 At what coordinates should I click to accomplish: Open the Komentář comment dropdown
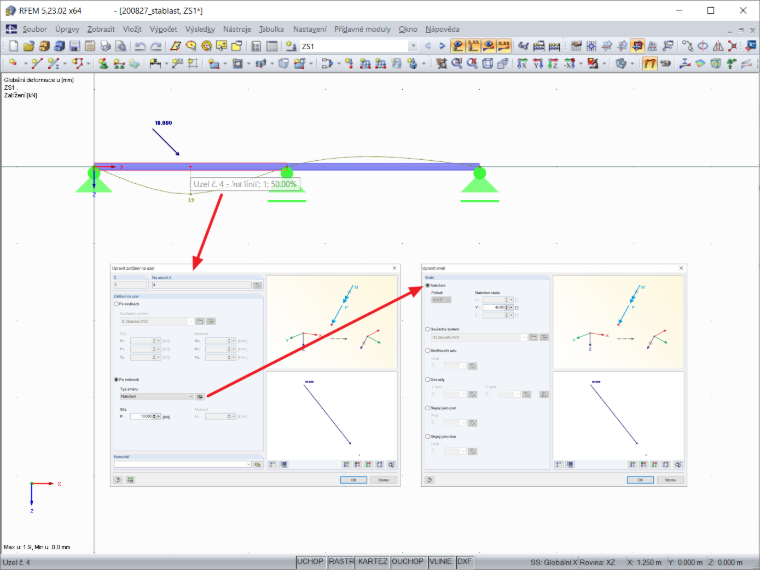pyautogui.click(x=183, y=464)
